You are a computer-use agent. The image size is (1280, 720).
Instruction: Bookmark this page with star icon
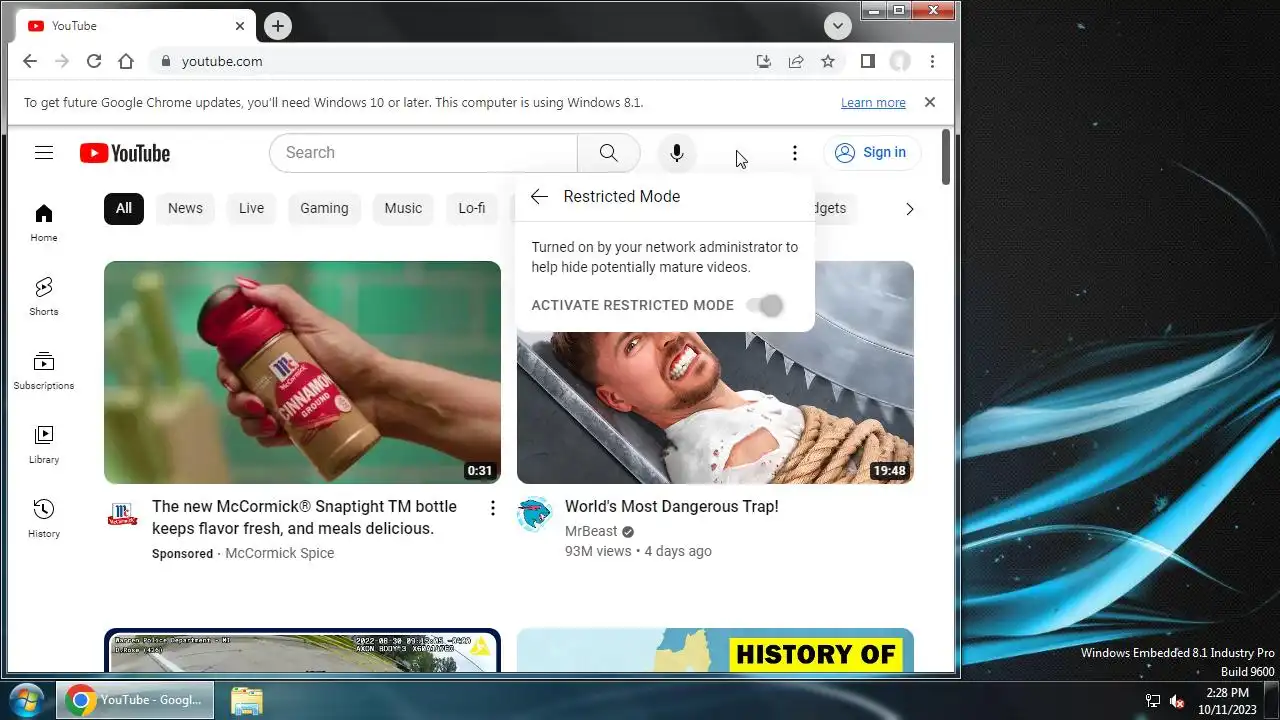[828, 61]
